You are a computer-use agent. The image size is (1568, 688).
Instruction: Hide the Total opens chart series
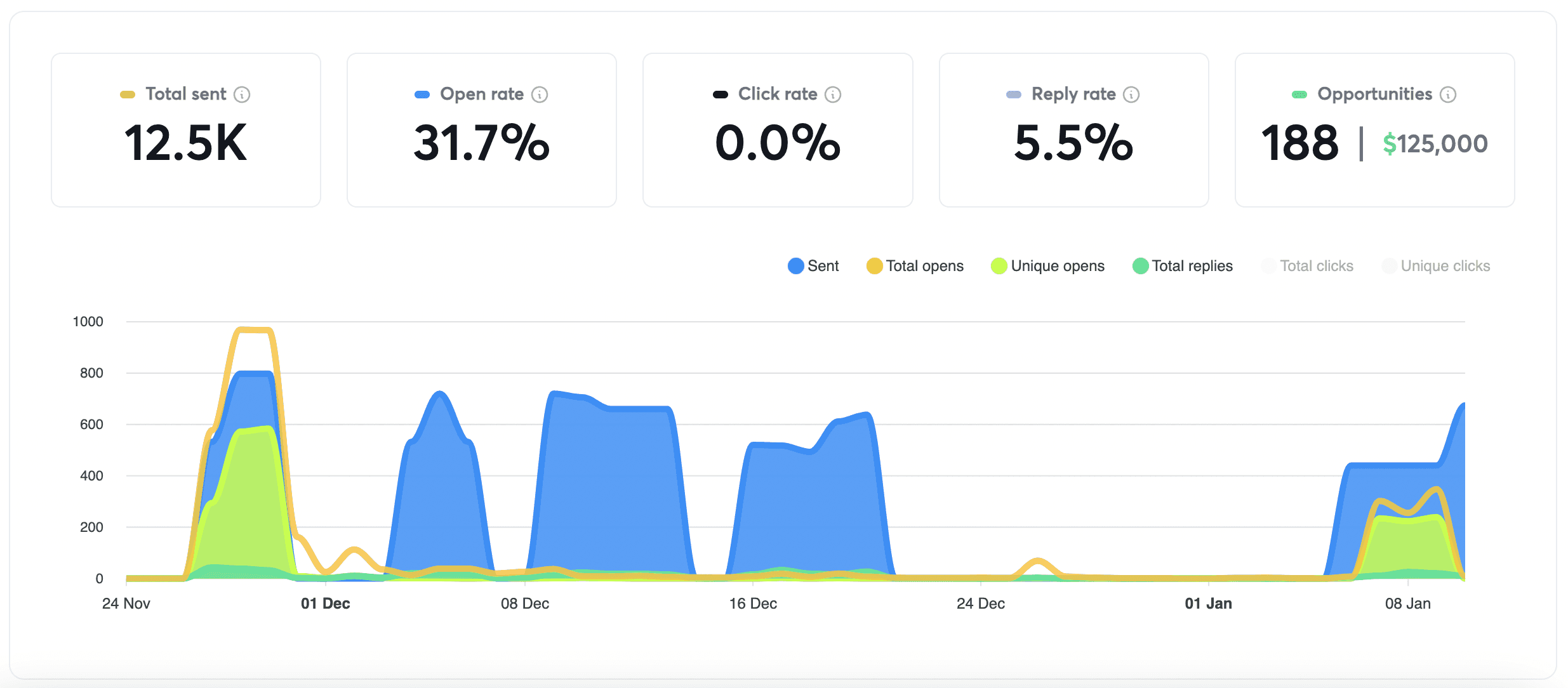[x=924, y=266]
